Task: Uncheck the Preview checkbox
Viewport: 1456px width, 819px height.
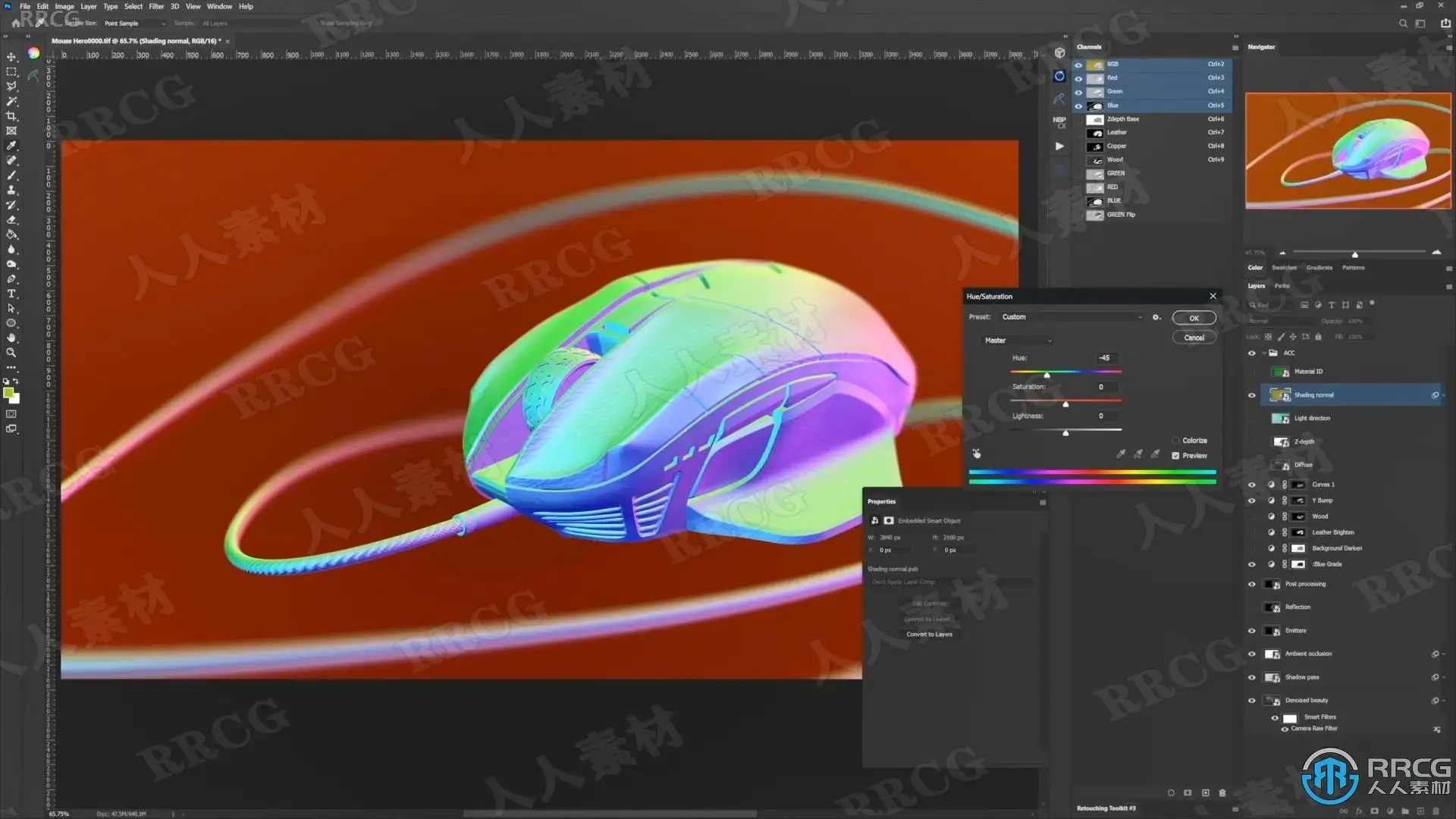Action: [1175, 456]
